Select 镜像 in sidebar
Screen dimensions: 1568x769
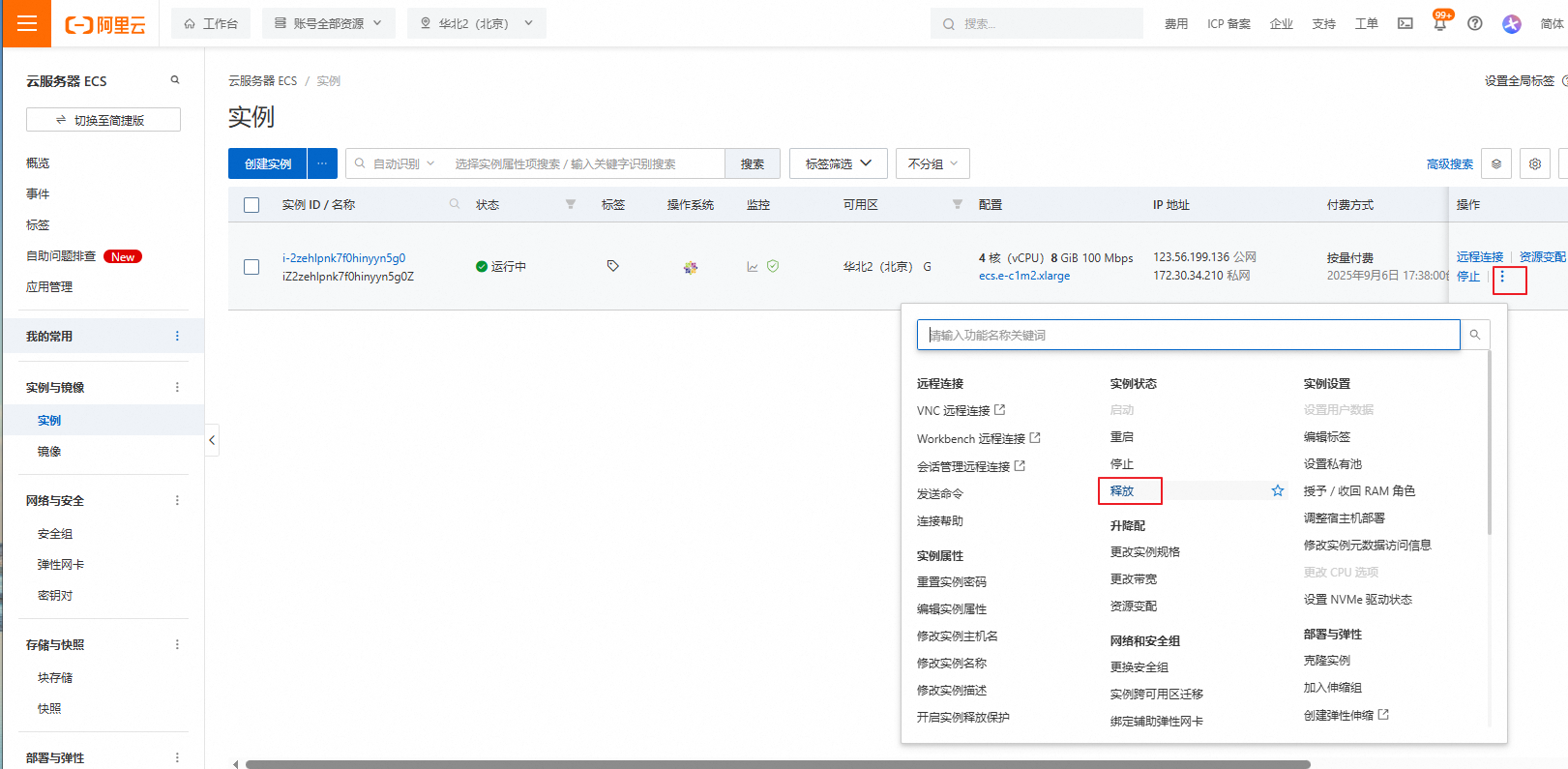point(49,452)
